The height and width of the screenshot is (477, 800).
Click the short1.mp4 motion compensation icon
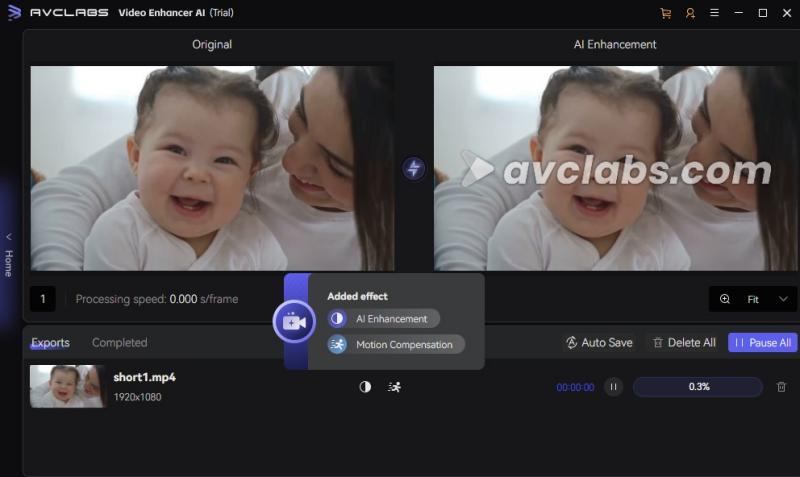click(x=394, y=387)
